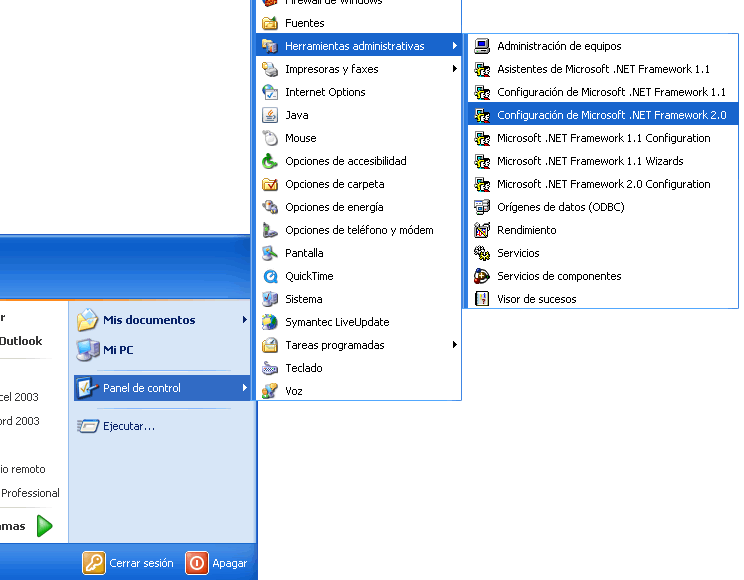Click the Opciones de carpeta icon

(x=270, y=184)
